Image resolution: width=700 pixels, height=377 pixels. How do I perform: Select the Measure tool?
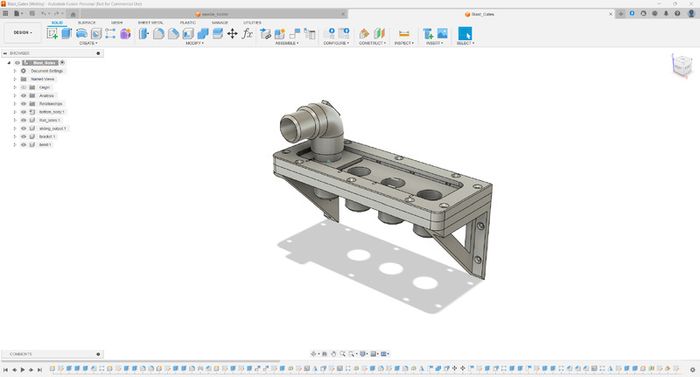[x=404, y=34]
